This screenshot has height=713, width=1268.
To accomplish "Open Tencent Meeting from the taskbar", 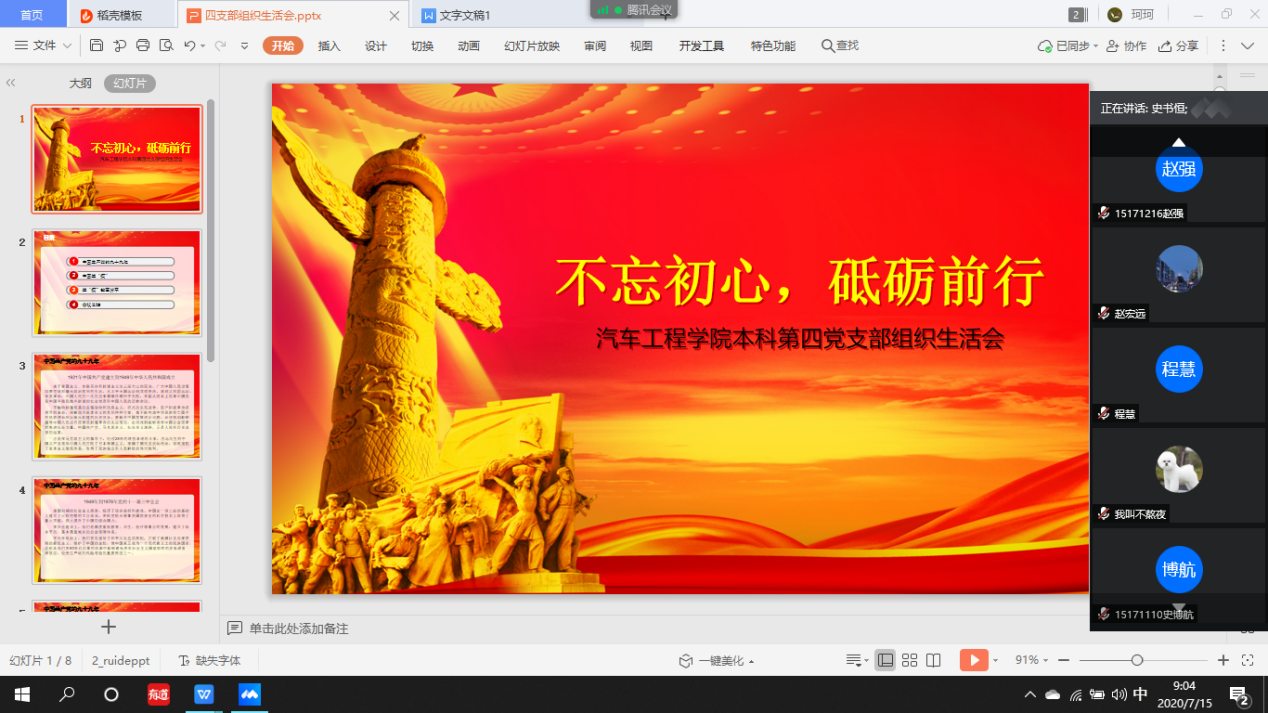I will click(249, 694).
